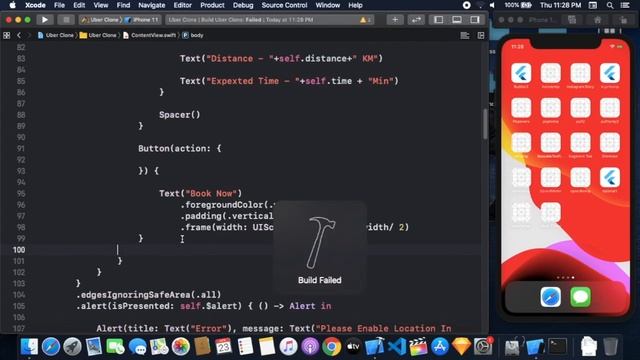The height and width of the screenshot is (360, 640).
Task: Click the editor vertical scrollbar
Action: point(485,124)
